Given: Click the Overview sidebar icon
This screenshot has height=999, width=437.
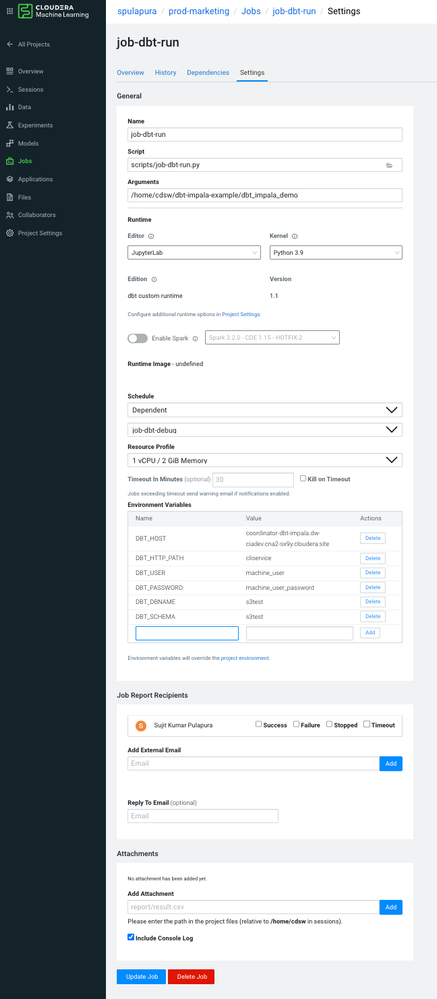Looking at the screenshot, I should pyautogui.click(x=10, y=71).
